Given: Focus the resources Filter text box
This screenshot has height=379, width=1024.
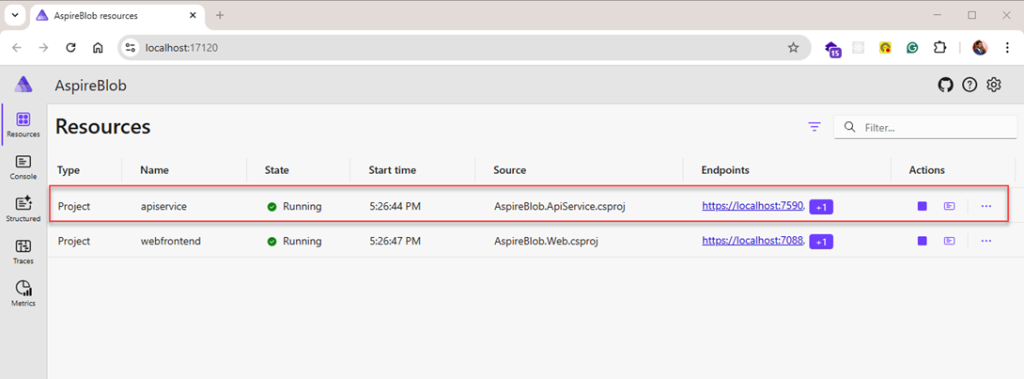Looking at the screenshot, I should click(x=925, y=127).
